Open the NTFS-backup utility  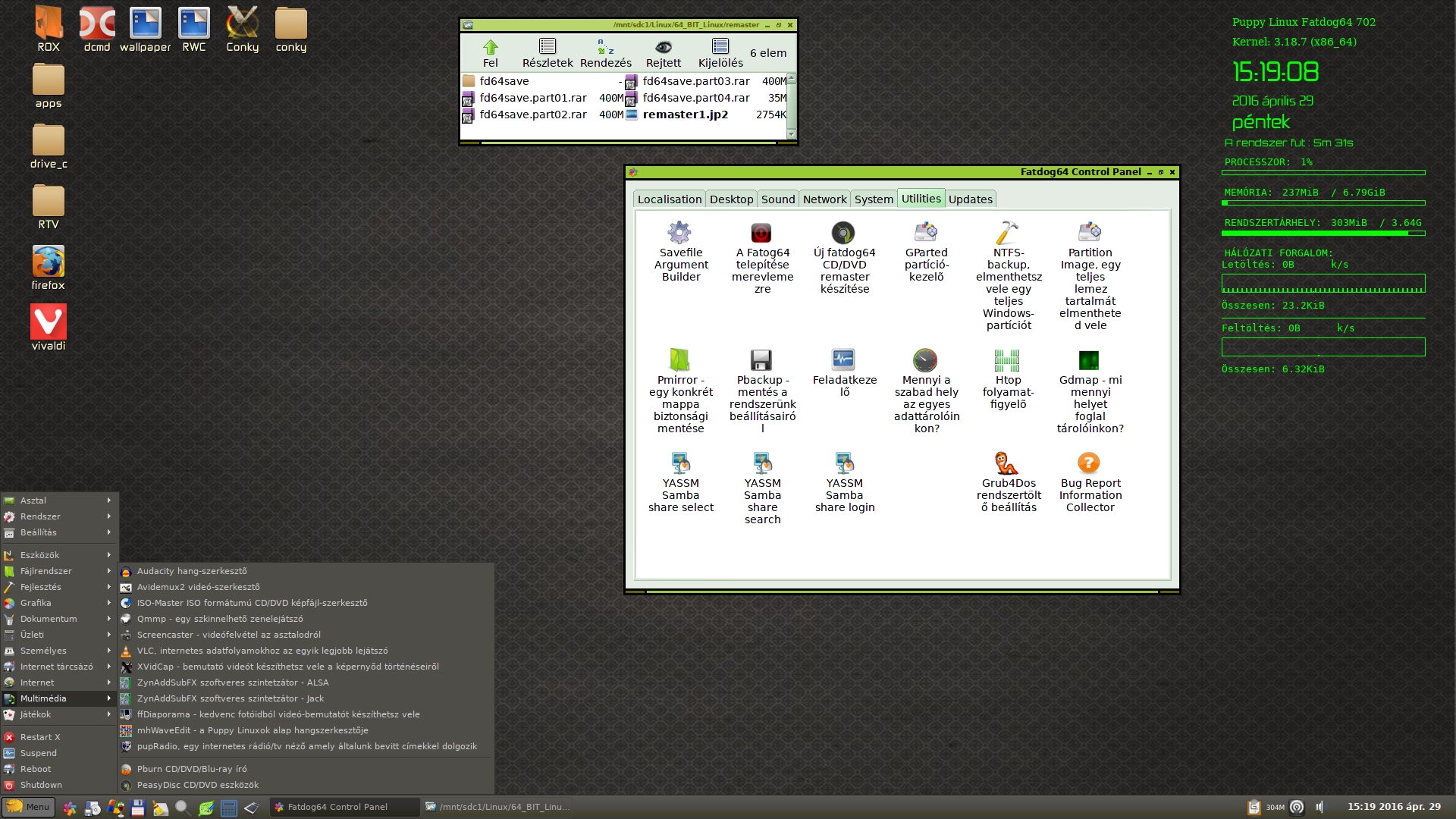click(1008, 276)
